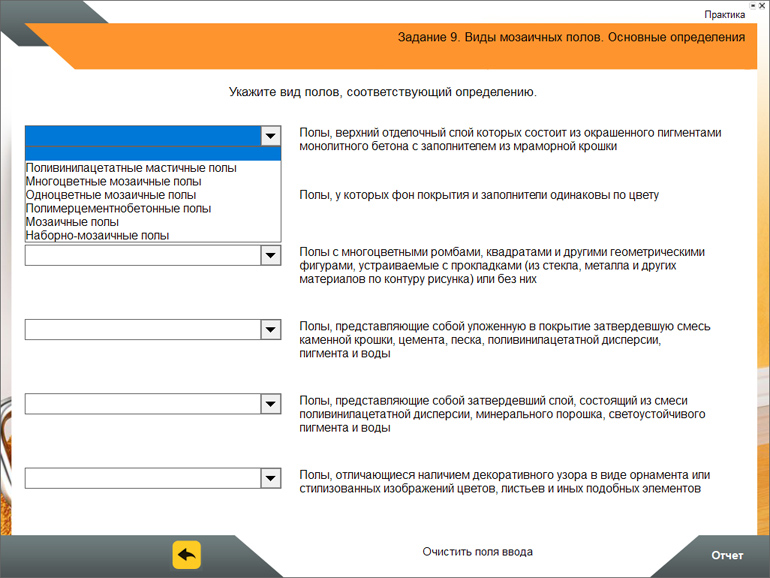Screen dimensions: 770x578
Task: Click combo box field for stone chips definition
Action: (x=142, y=330)
